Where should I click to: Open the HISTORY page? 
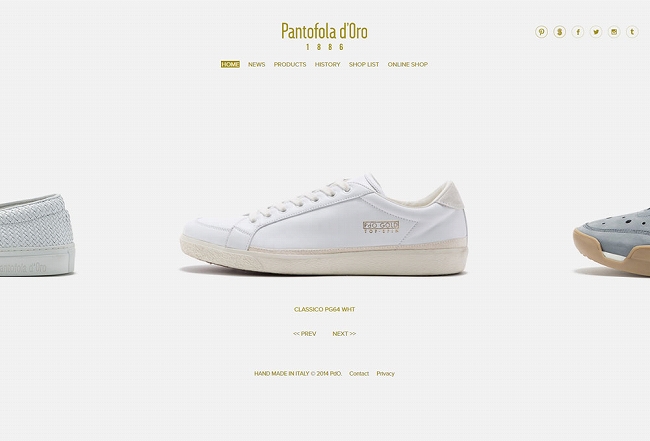point(327,65)
